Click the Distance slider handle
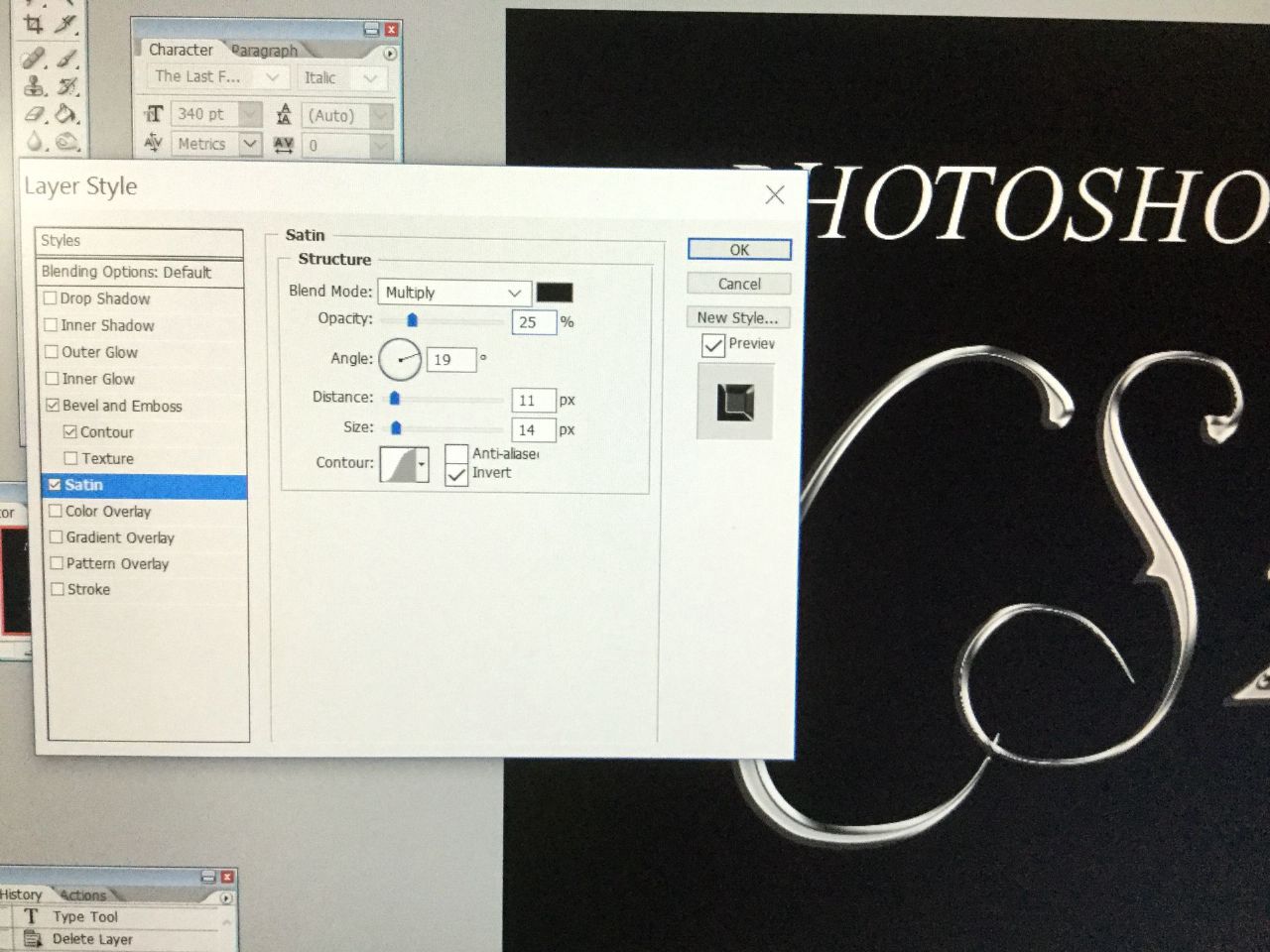This screenshot has height=952, width=1270. click(394, 399)
